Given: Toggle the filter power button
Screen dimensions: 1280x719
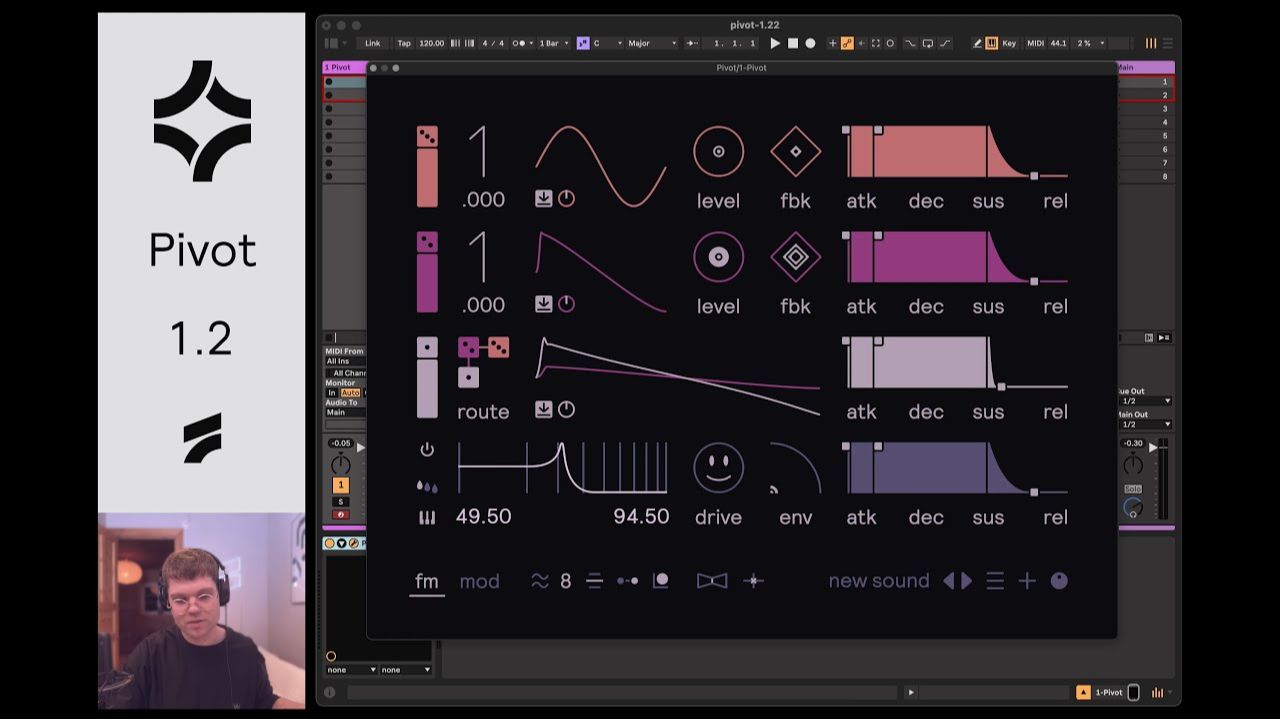Looking at the screenshot, I should 427,450.
